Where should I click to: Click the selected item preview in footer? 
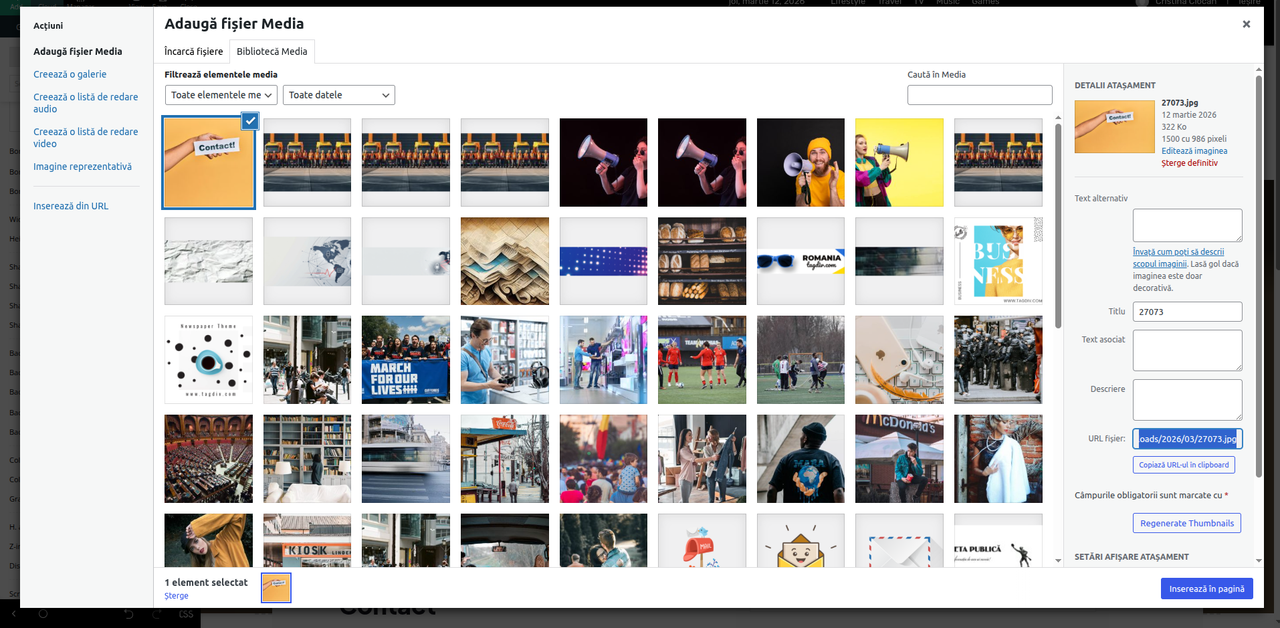[276, 588]
